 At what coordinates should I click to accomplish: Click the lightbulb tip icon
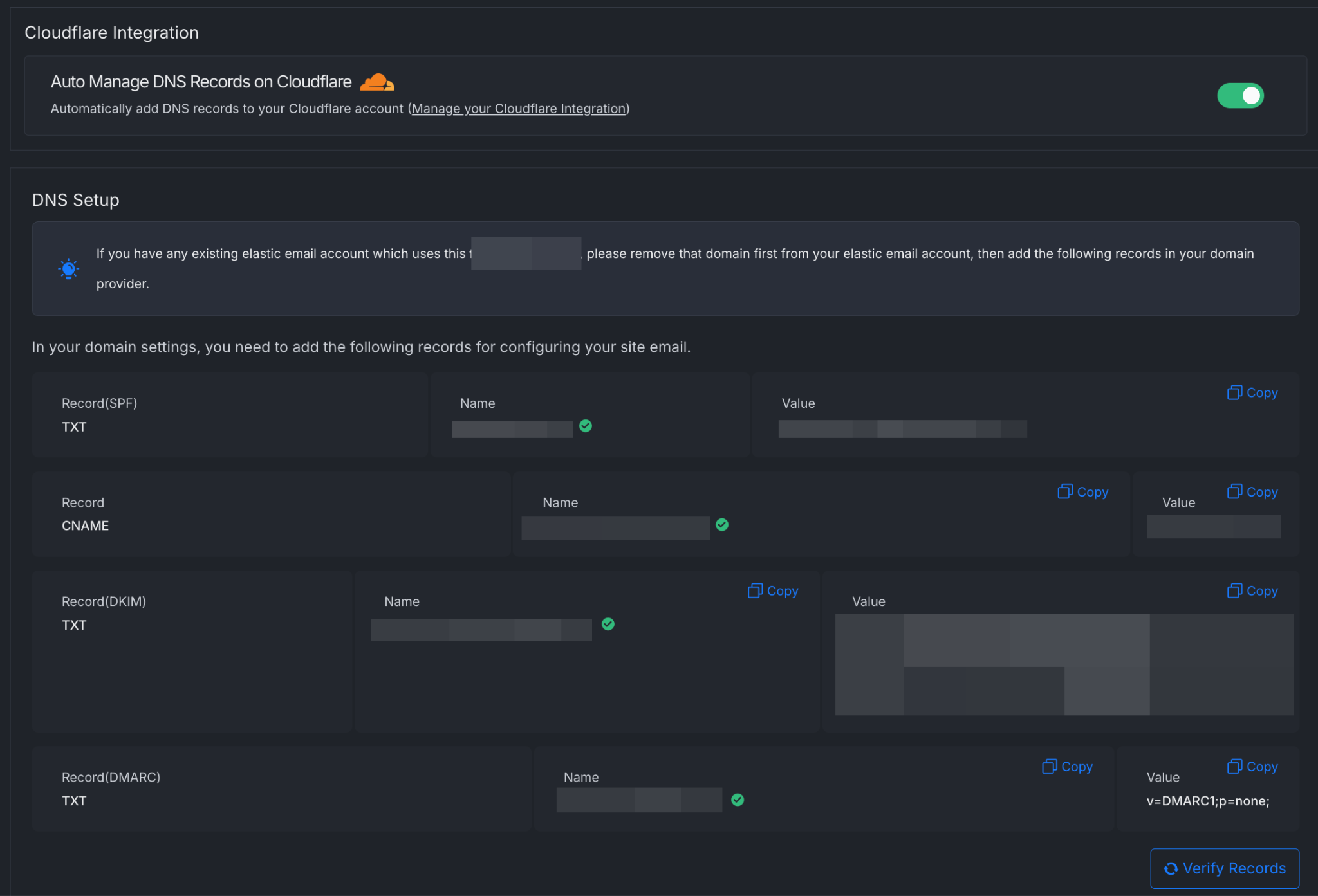pyautogui.click(x=68, y=269)
